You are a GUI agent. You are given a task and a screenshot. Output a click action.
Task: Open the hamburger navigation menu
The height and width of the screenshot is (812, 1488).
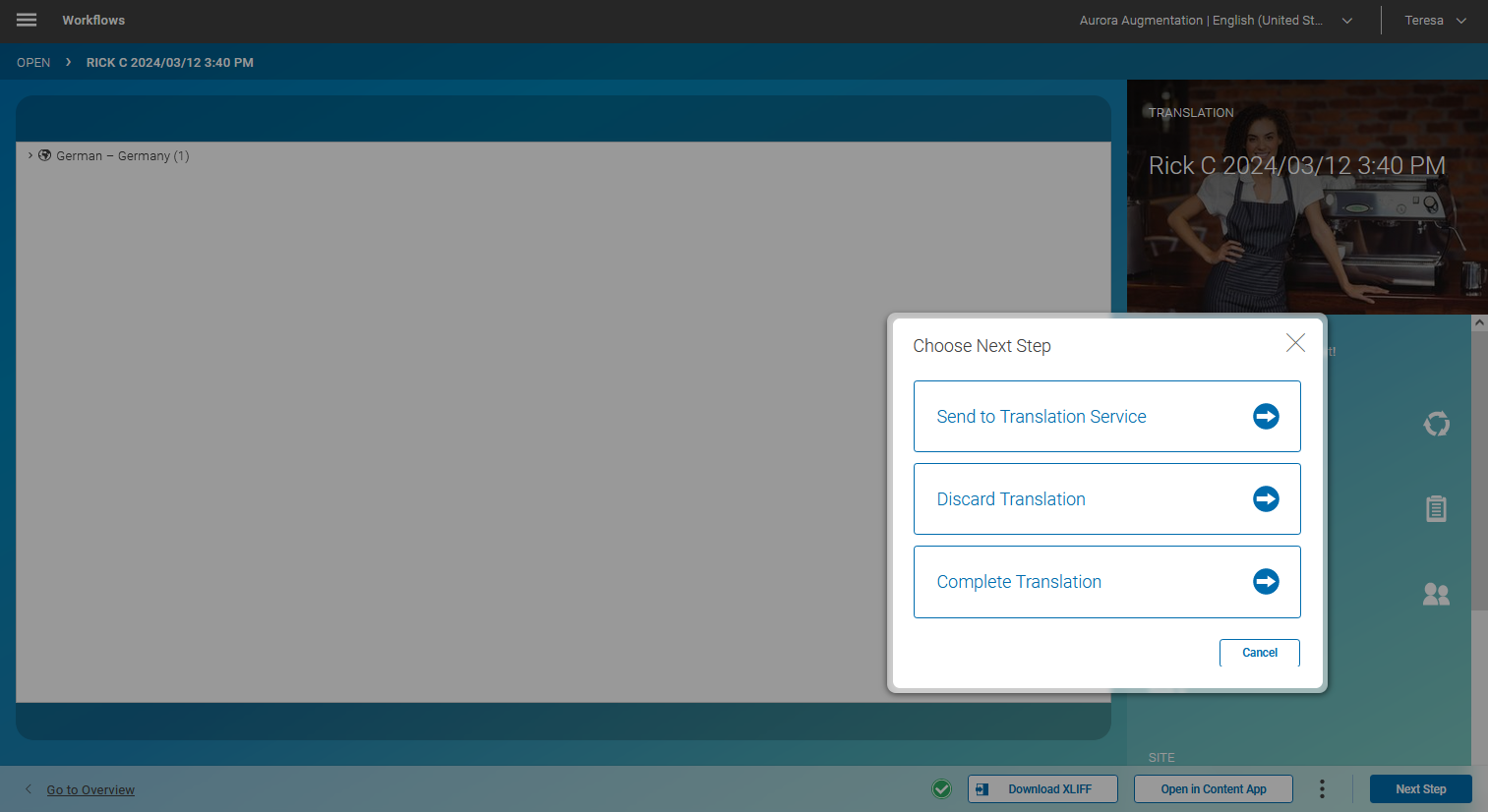click(26, 20)
